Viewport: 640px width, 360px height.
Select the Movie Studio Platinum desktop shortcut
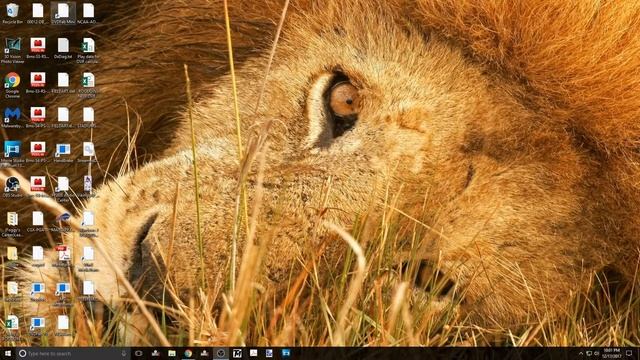pyautogui.click(x=12, y=154)
